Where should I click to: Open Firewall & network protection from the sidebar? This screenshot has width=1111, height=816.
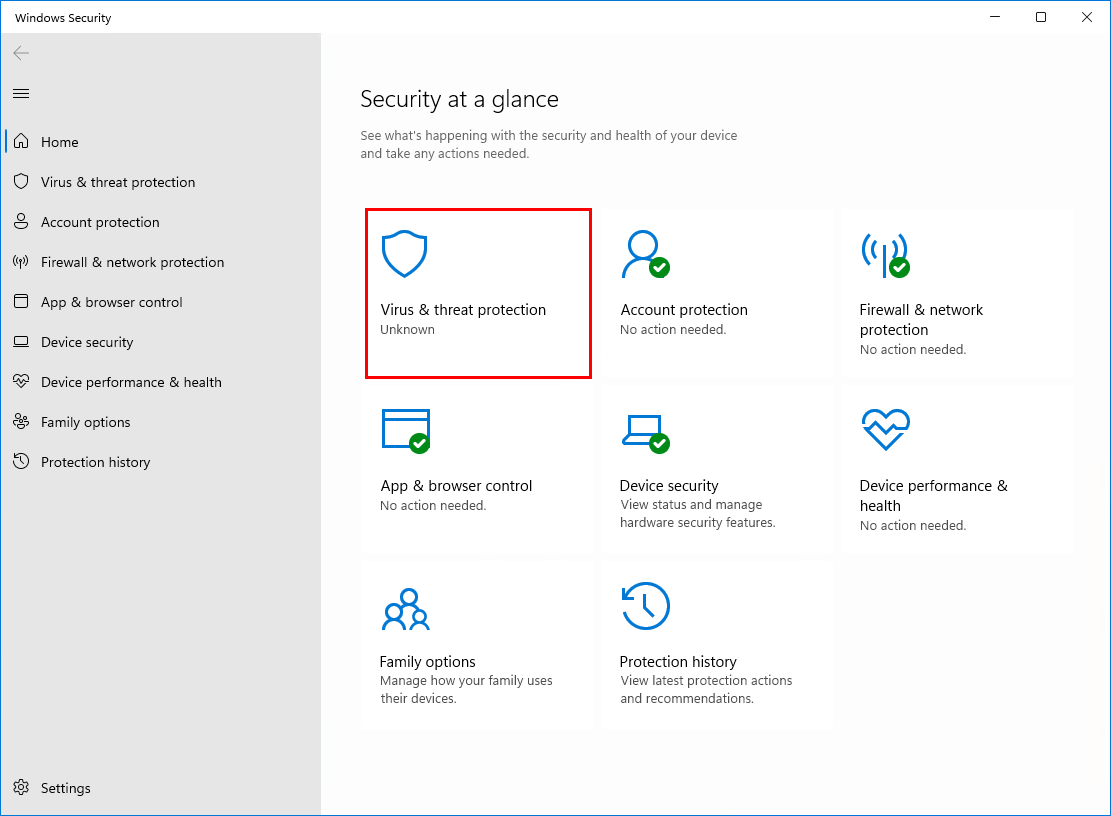[131, 262]
